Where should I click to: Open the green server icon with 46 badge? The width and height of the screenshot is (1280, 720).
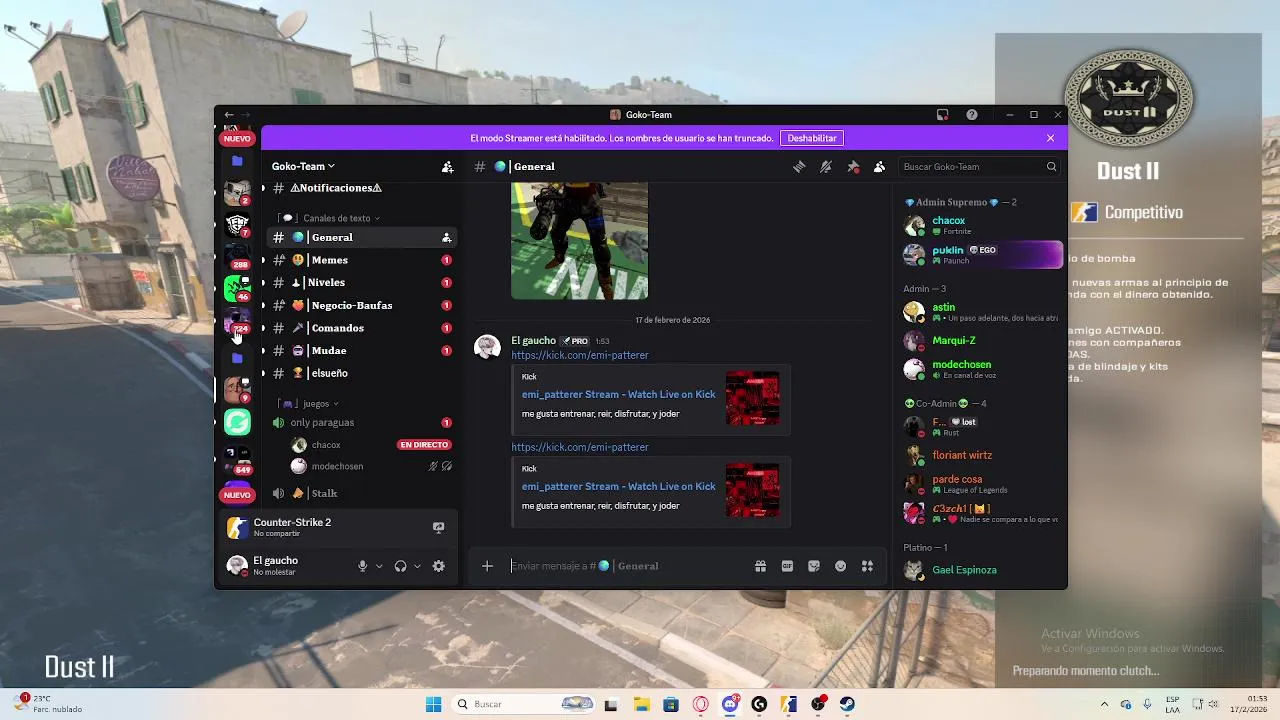(237, 289)
